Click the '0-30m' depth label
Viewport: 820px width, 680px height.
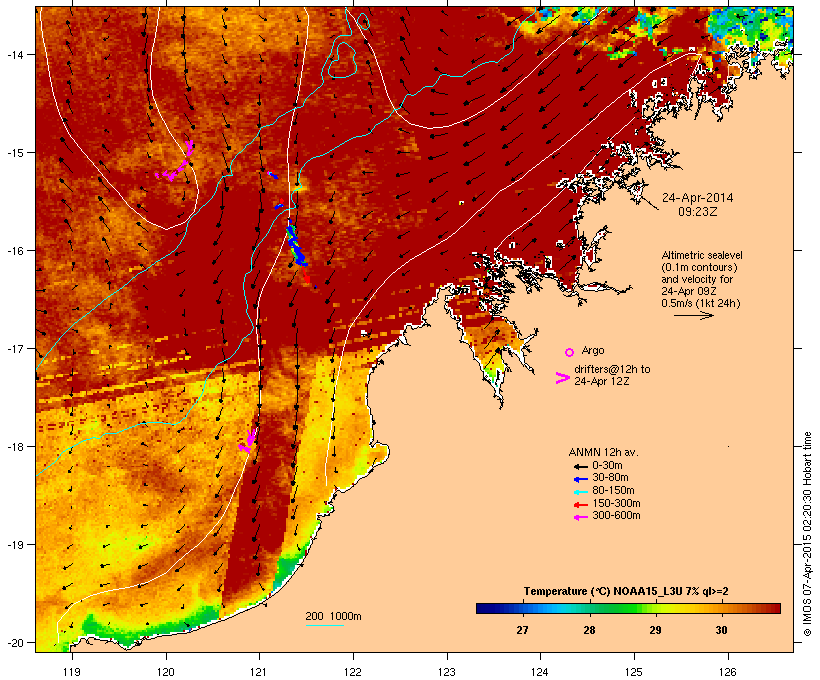(x=607, y=466)
